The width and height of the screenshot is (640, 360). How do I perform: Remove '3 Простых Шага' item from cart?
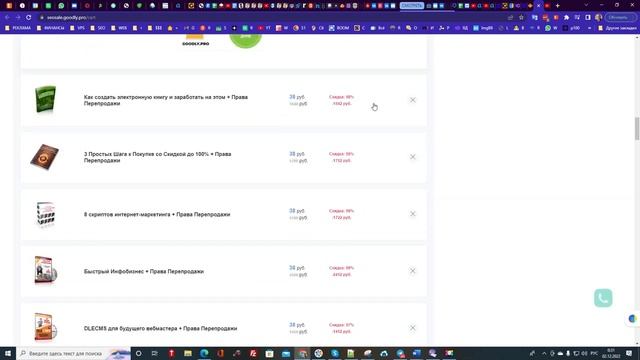point(413,157)
